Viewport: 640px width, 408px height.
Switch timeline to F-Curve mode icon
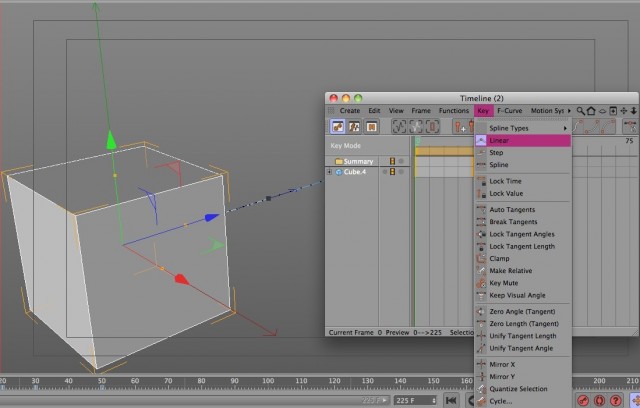click(x=354, y=127)
